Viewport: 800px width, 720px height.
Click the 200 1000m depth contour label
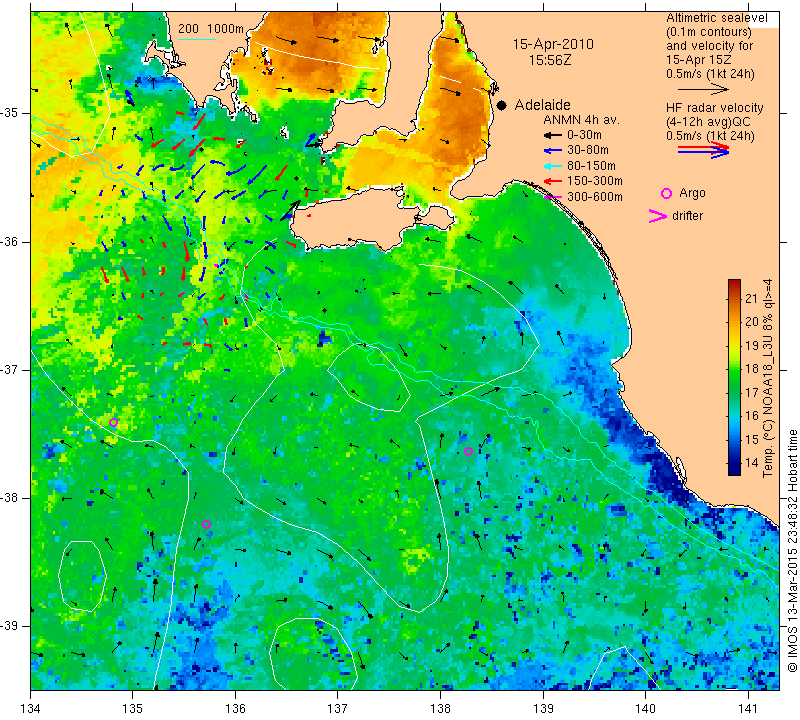pyautogui.click(x=211, y=29)
